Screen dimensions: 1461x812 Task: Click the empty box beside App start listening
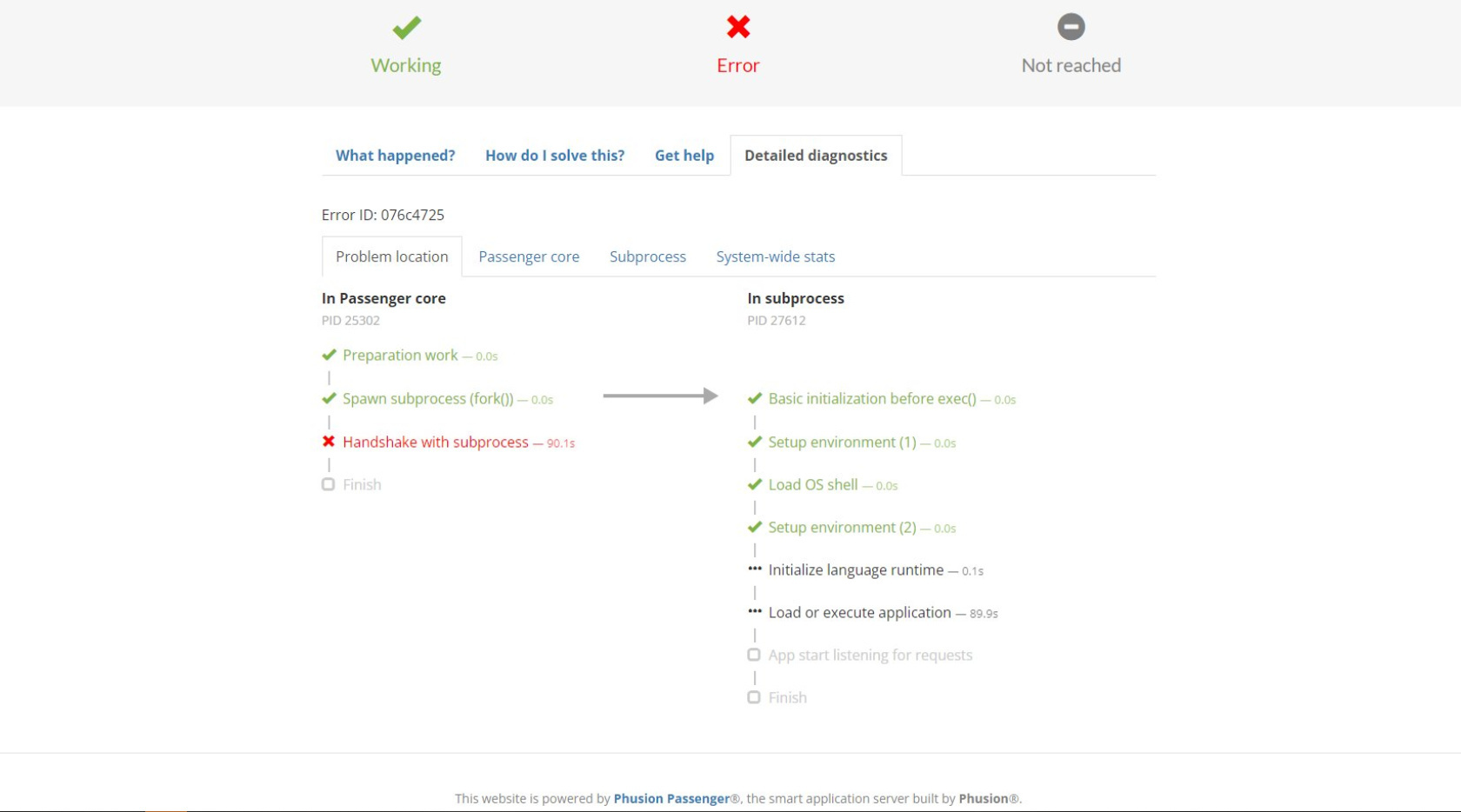click(754, 655)
